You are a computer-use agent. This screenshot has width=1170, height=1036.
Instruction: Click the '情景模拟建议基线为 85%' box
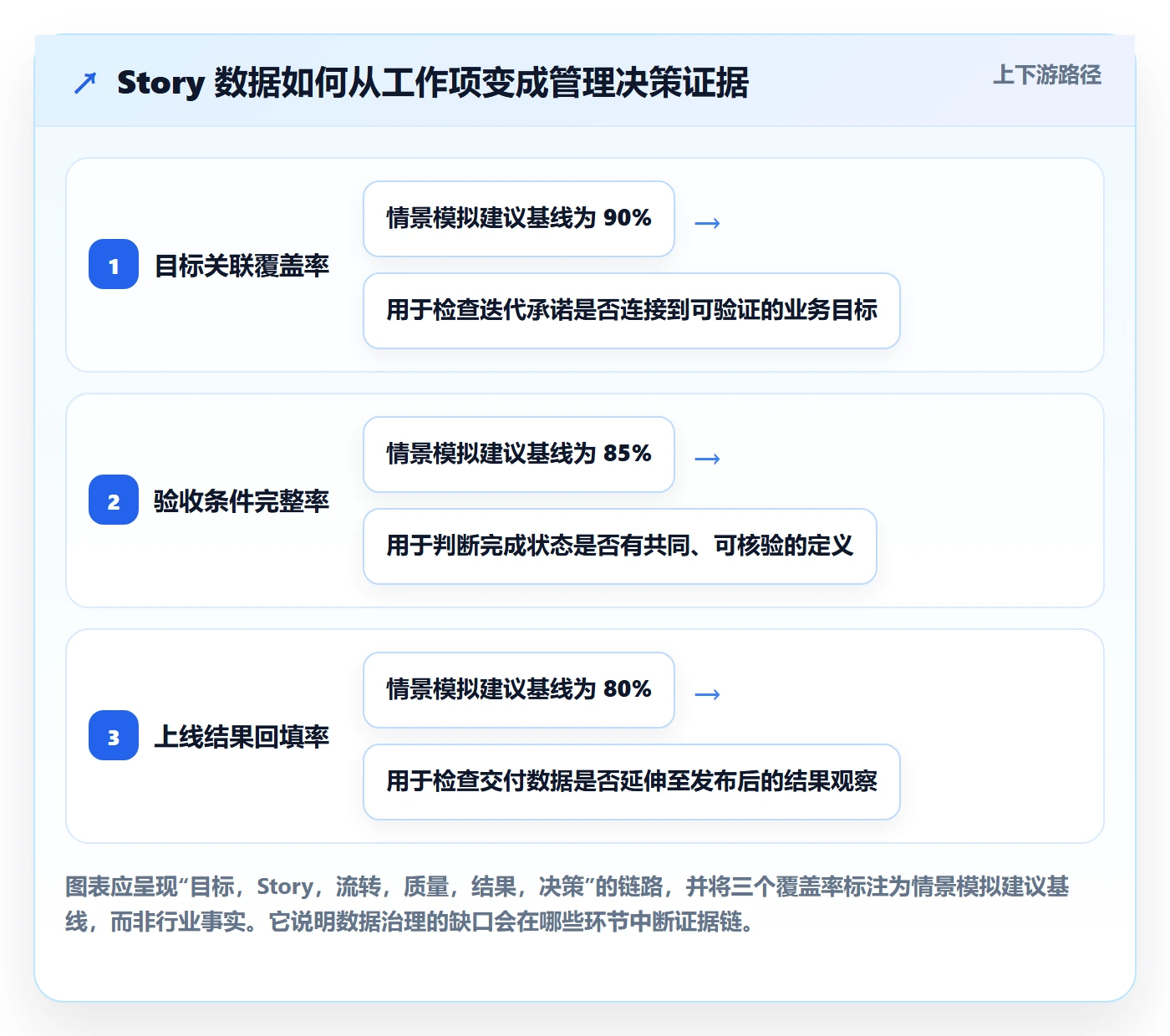click(x=519, y=455)
